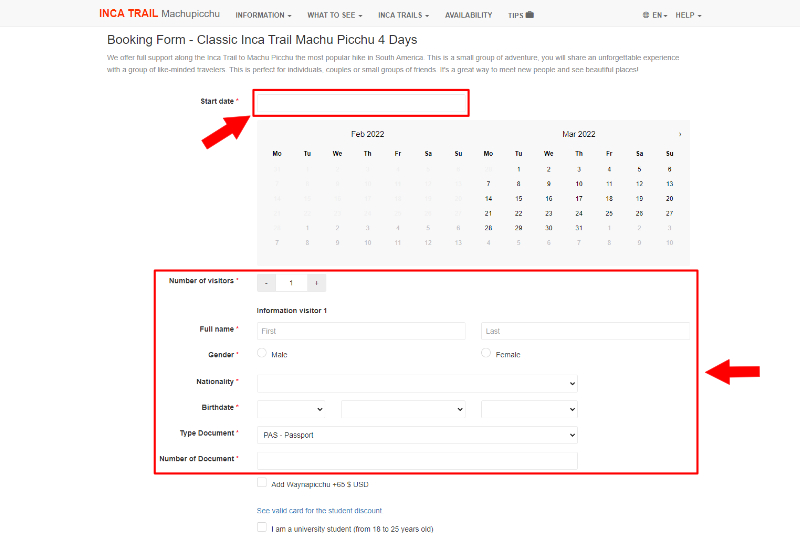This screenshot has height=533, width=800.
Task: Expand the INCA TRAILS menu
Action: coord(404,15)
